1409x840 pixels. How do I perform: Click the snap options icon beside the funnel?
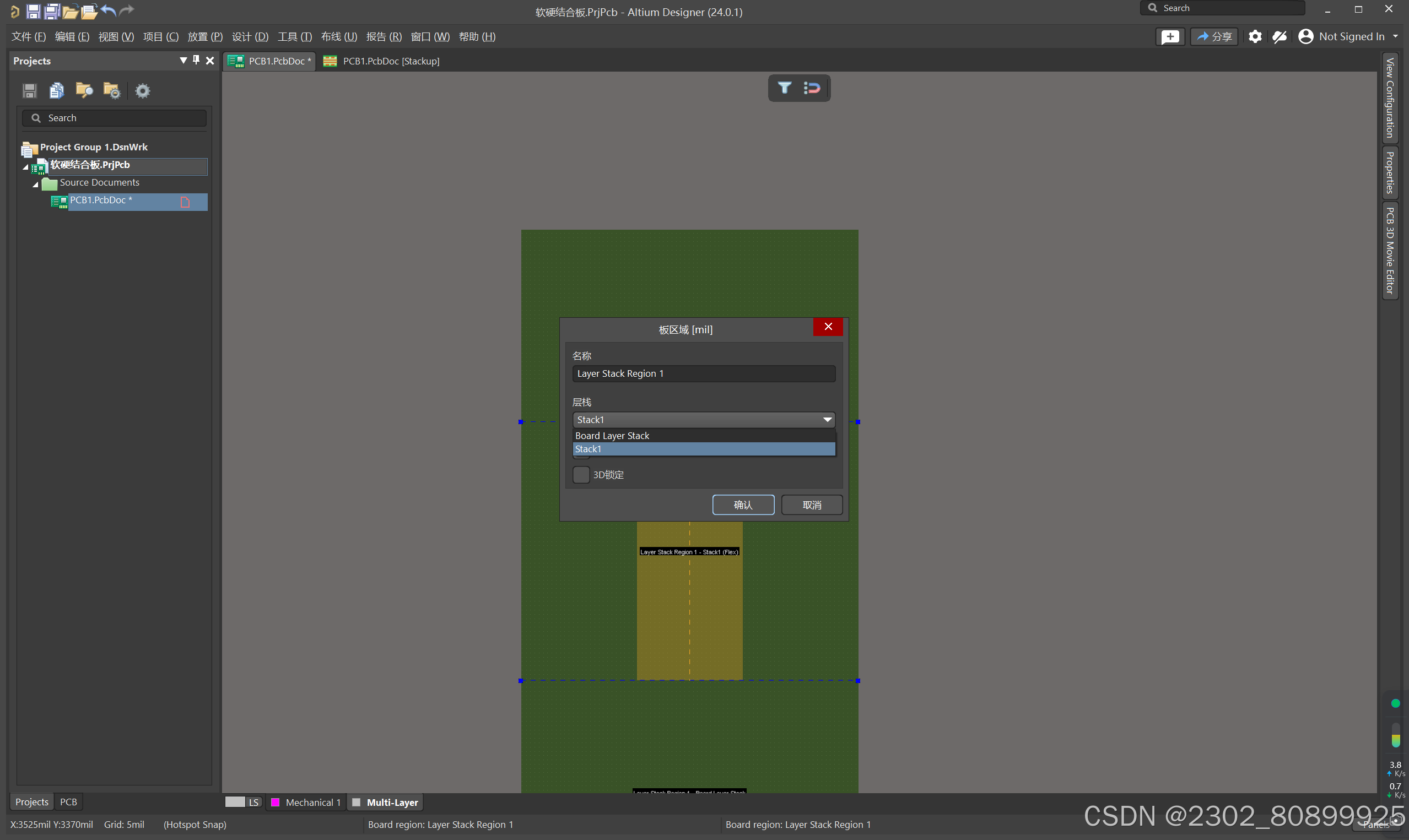tap(812, 88)
